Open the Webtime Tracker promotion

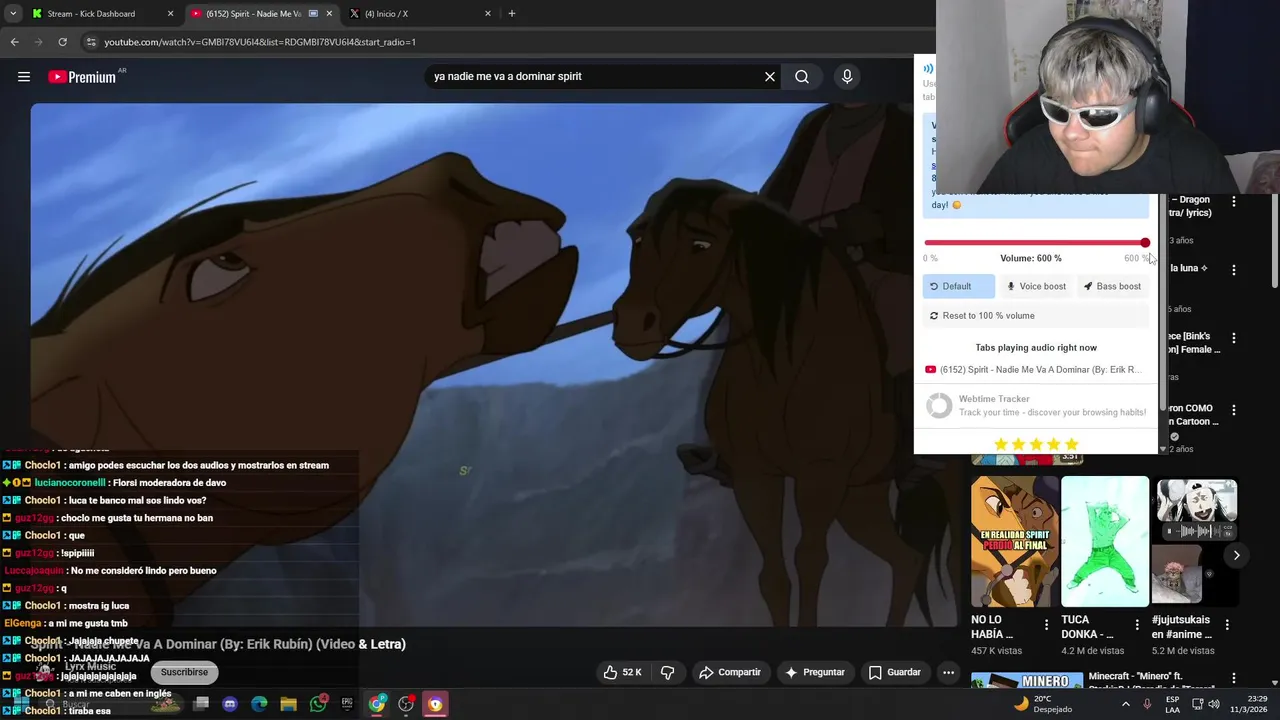pos(1036,405)
